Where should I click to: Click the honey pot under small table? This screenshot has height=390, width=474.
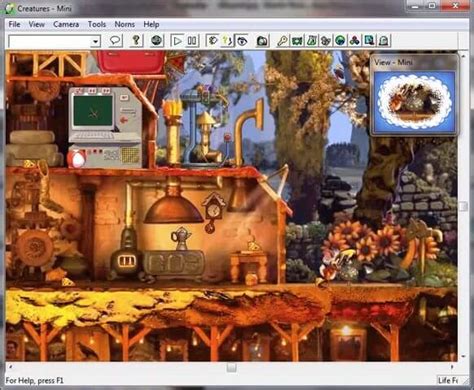coord(251,279)
